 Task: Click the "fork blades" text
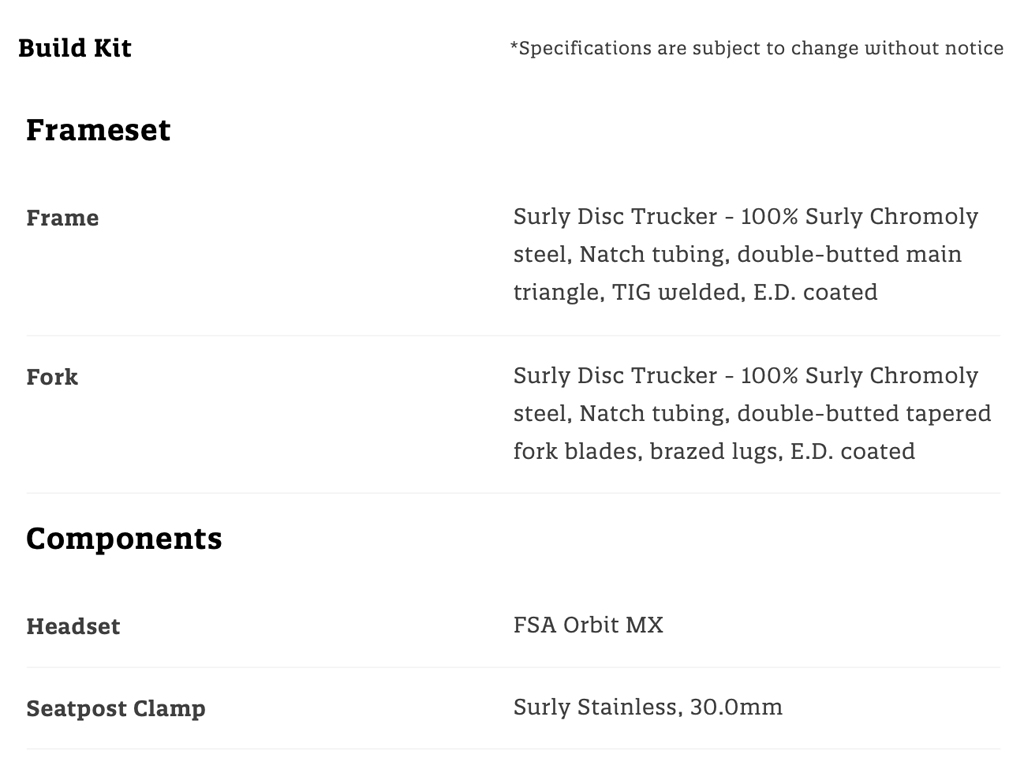pos(575,451)
